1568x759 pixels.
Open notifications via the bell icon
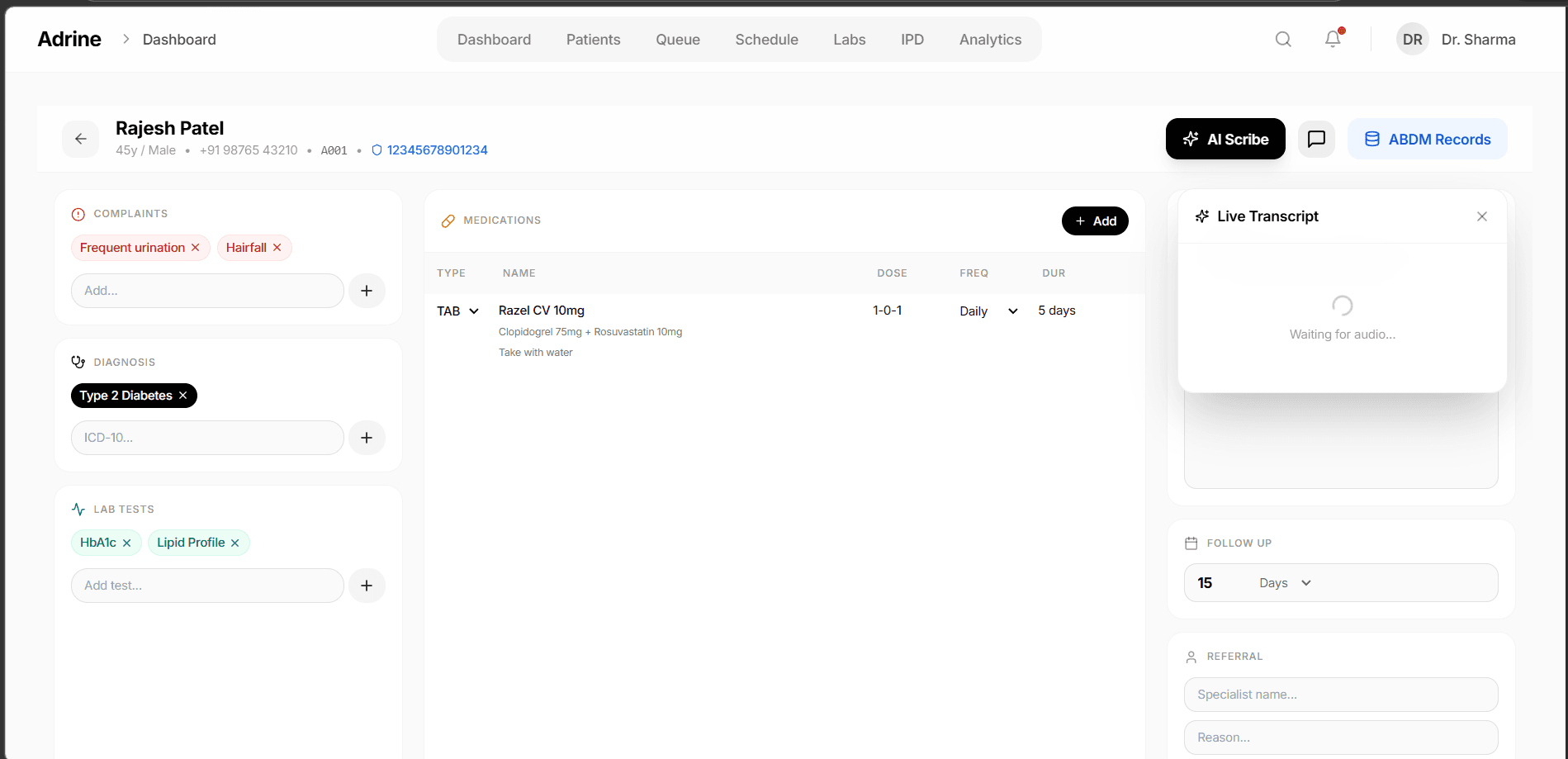pos(1332,39)
